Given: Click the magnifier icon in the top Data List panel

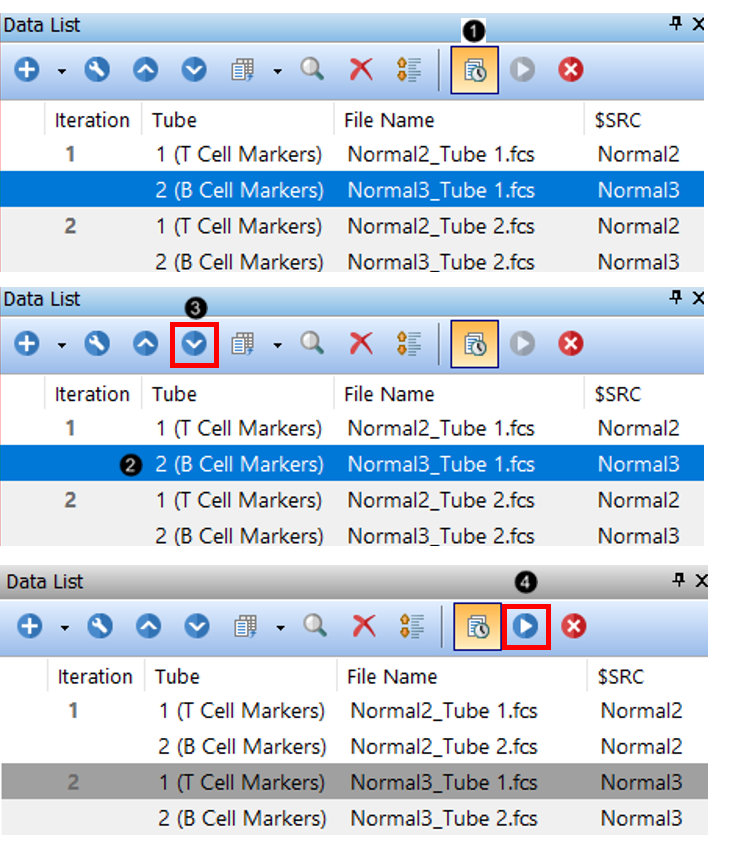Looking at the screenshot, I should [x=312, y=69].
